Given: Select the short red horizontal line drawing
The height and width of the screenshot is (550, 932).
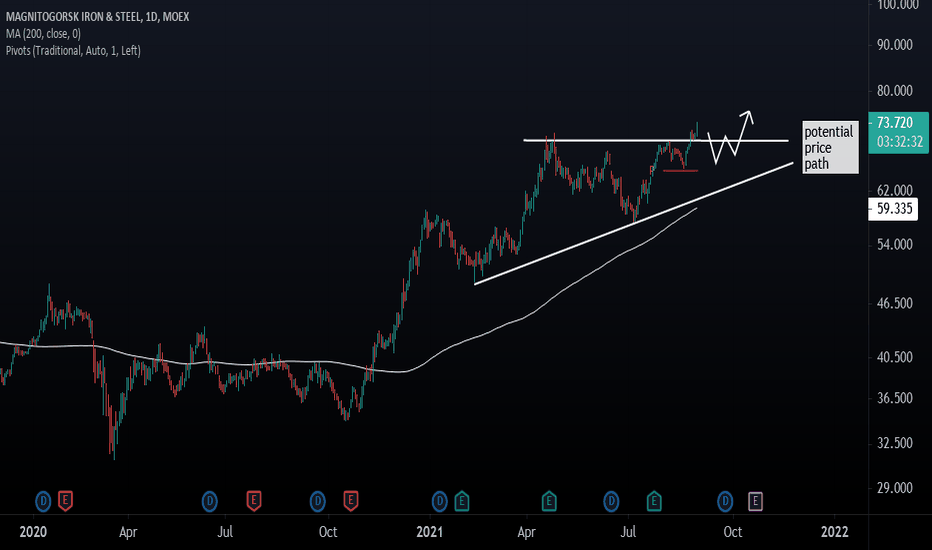Looking at the screenshot, I should [x=681, y=171].
